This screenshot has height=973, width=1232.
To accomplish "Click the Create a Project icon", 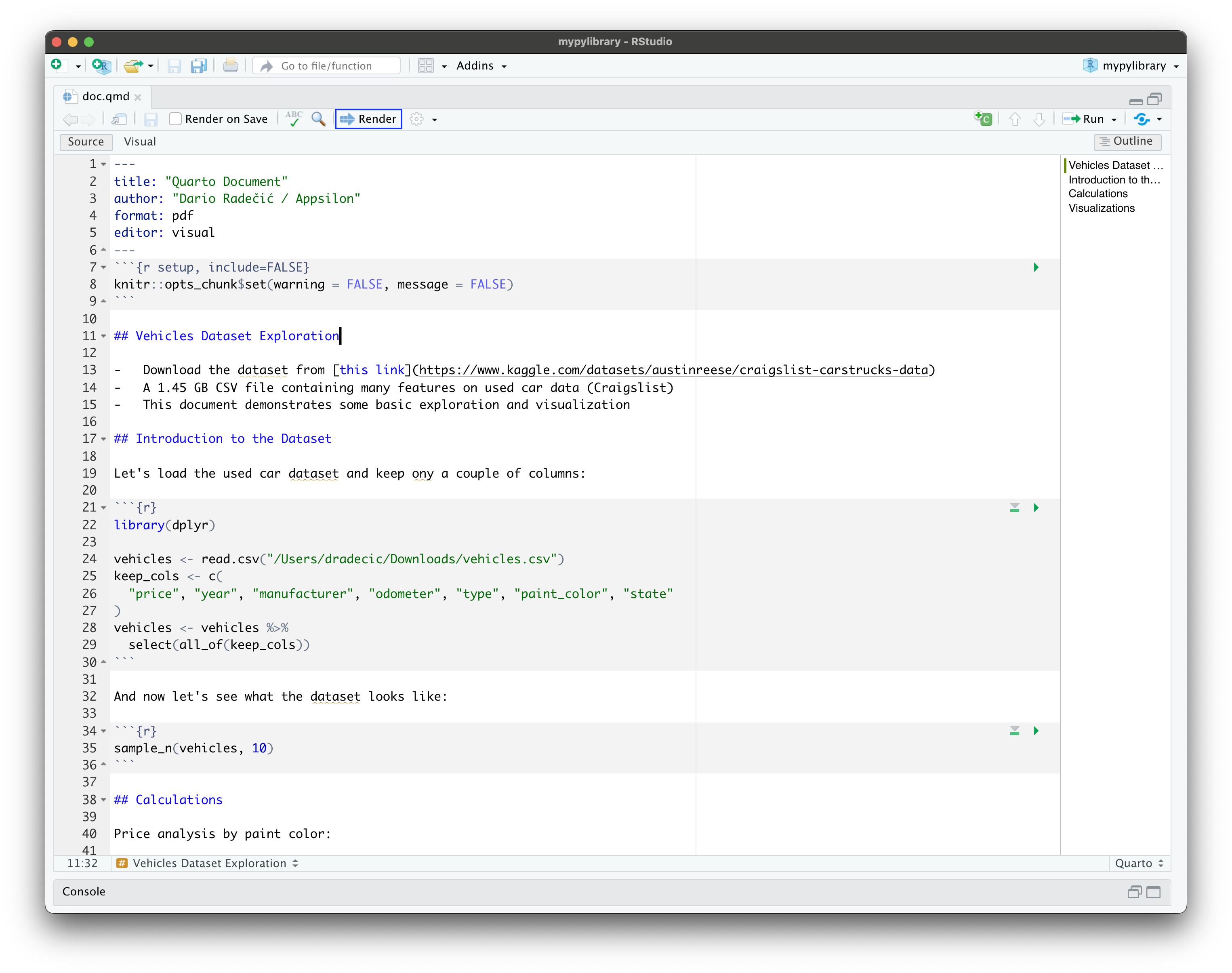I will tap(101, 66).
